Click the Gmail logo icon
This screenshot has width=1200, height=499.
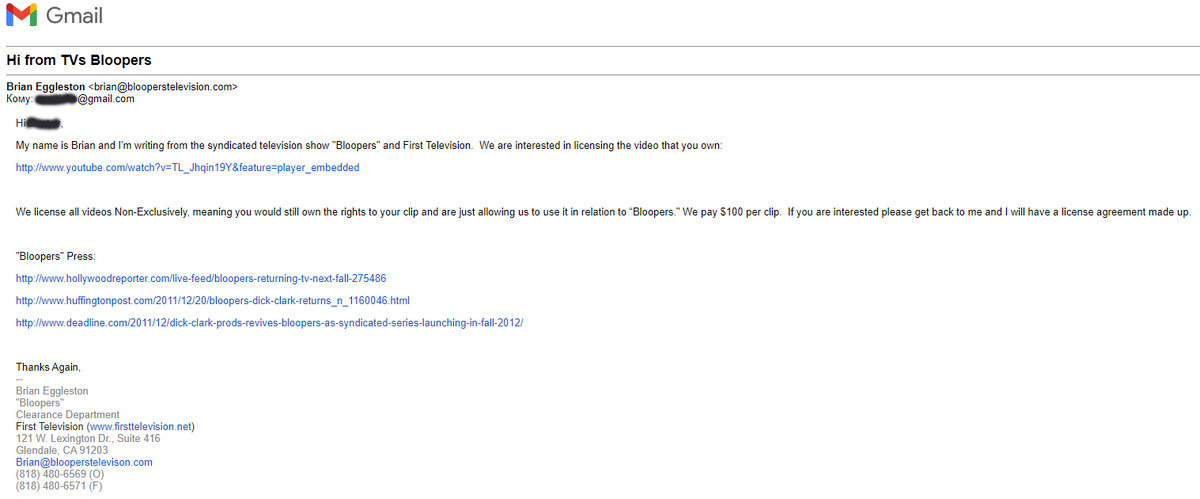pyautogui.click(x=22, y=15)
